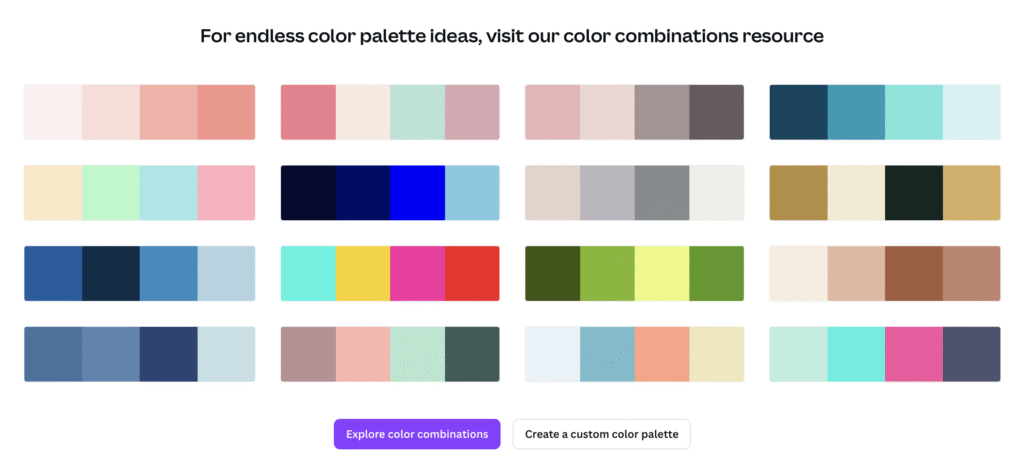1024x471 pixels.
Task: Pick the dark navy teal swatch in top-right palette
Action: tap(799, 112)
